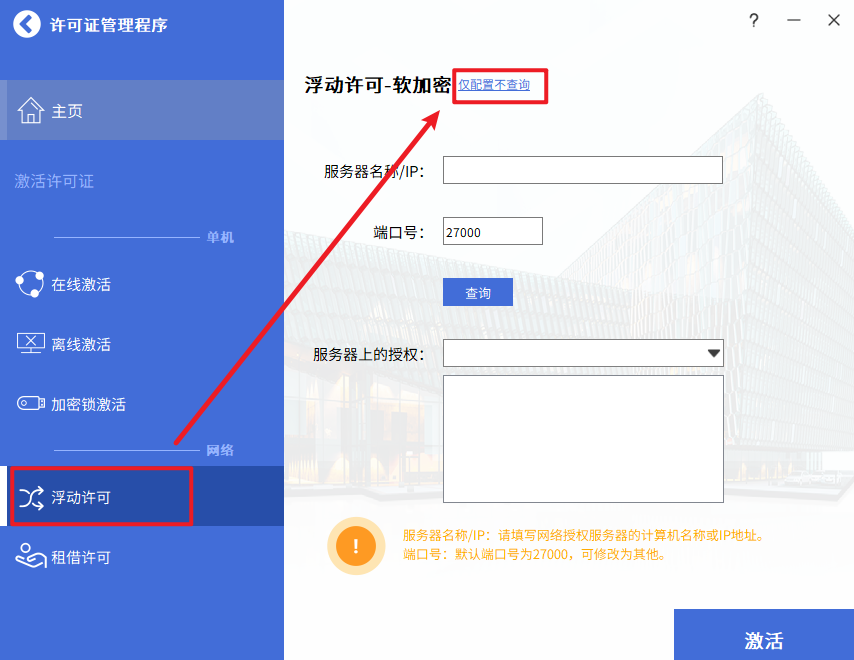Click the back arrow icon in header
This screenshot has height=660, width=854.
click(27, 24)
